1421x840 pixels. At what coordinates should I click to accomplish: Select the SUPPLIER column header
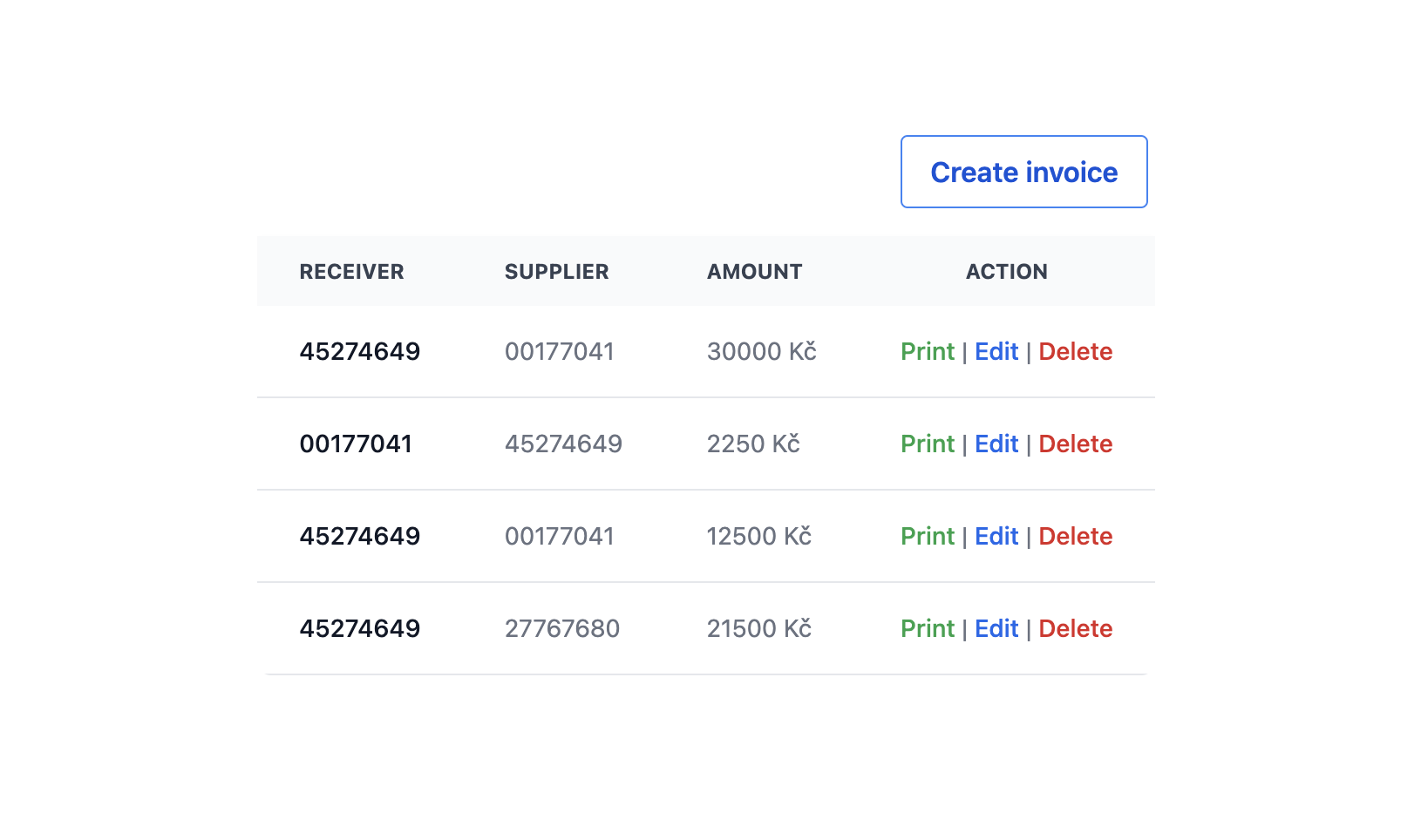(556, 272)
